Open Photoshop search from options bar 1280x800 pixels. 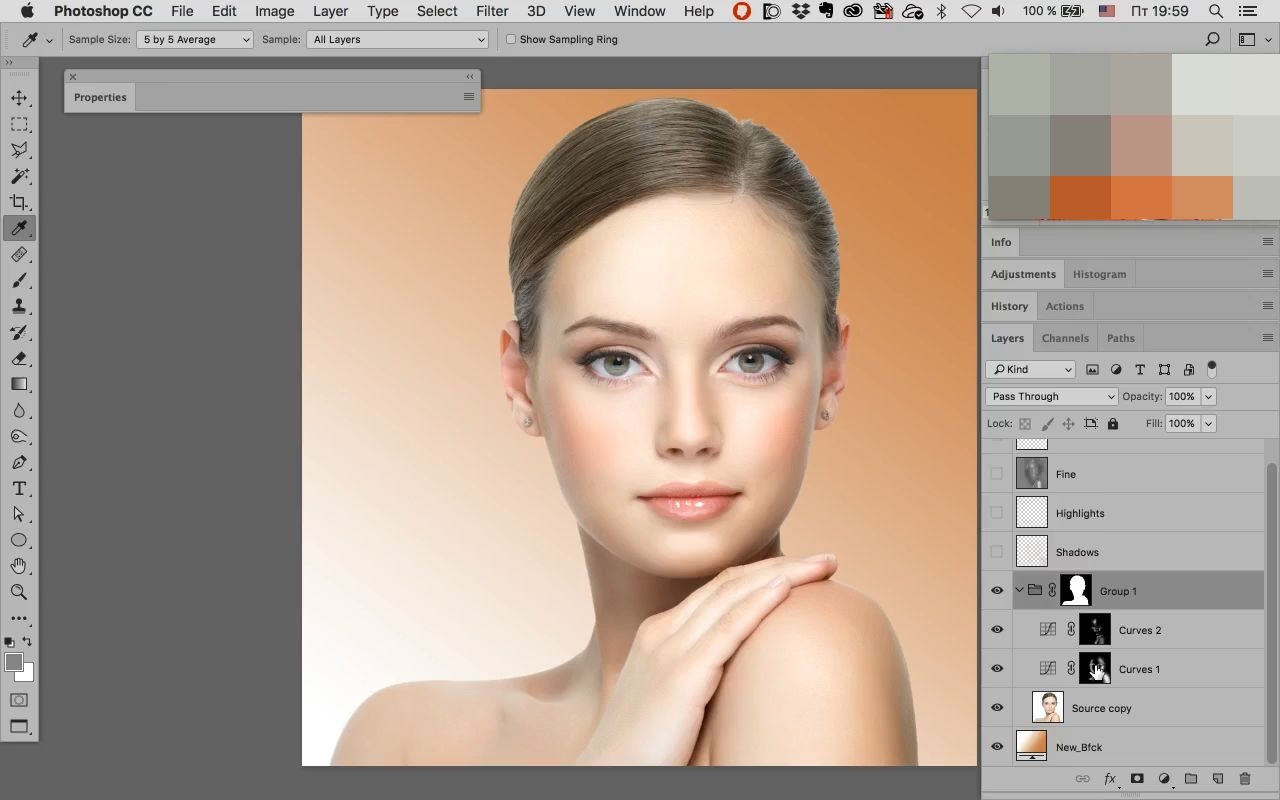pyautogui.click(x=1213, y=39)
